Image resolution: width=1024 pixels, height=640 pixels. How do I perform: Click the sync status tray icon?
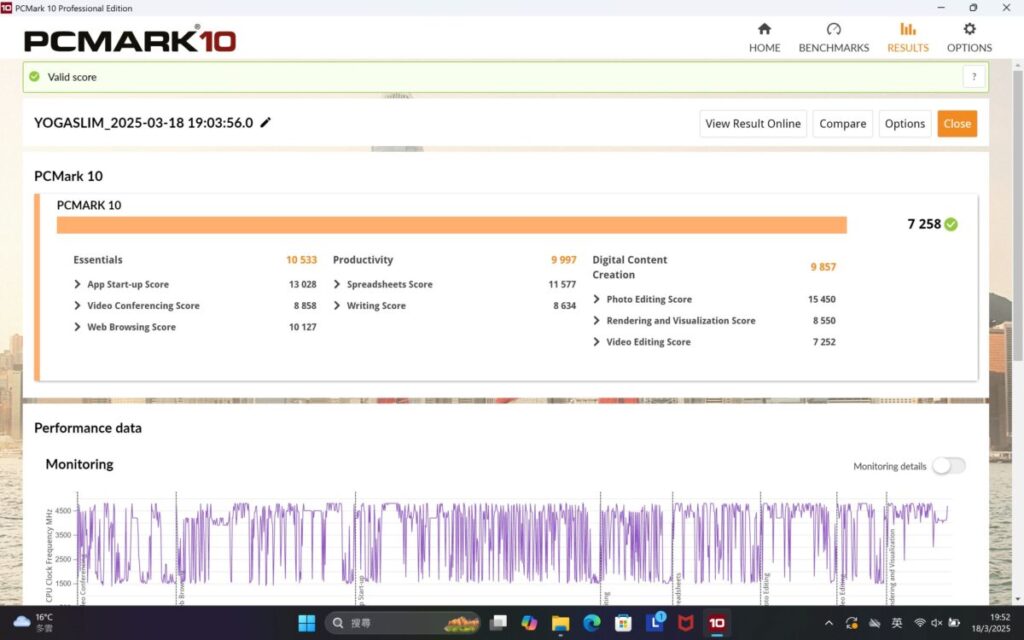click(x=852, y=624)
